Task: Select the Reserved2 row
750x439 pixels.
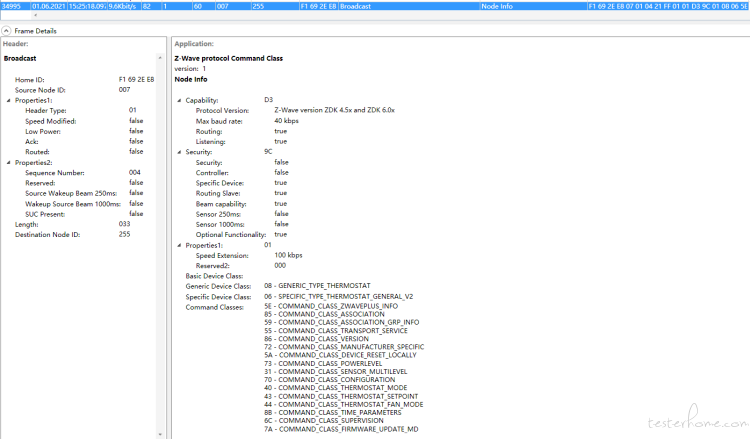Action: (241, 266)
